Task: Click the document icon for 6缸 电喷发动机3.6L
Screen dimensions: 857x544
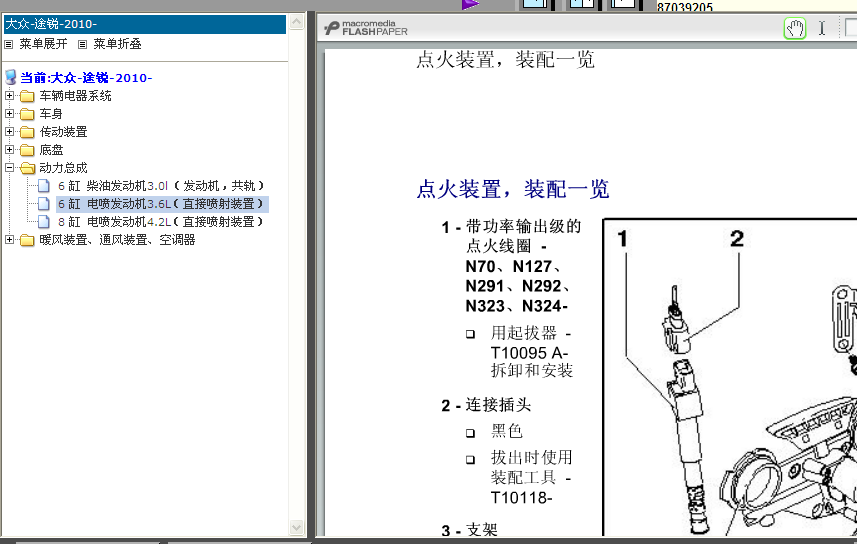Action: coord(44,204)
